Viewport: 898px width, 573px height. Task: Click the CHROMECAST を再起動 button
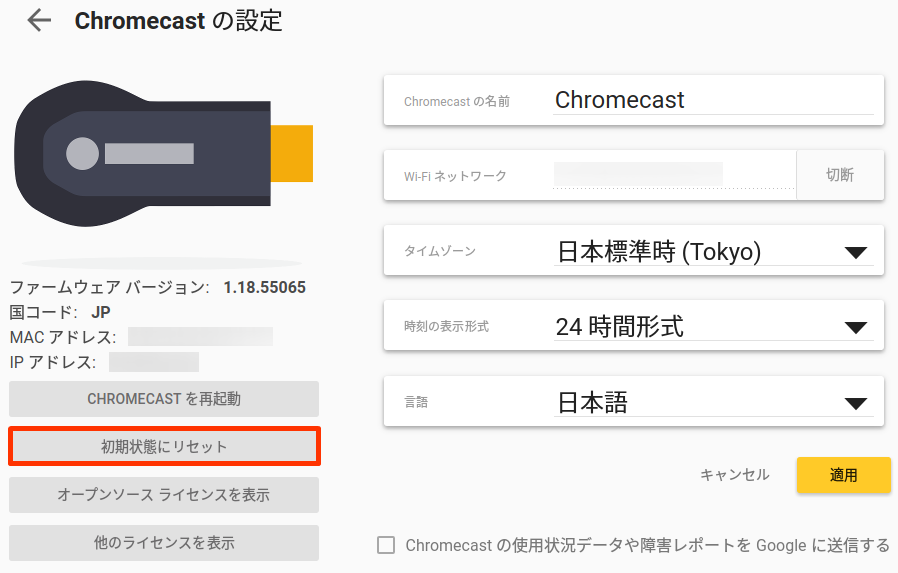click(x=164, y=399)
